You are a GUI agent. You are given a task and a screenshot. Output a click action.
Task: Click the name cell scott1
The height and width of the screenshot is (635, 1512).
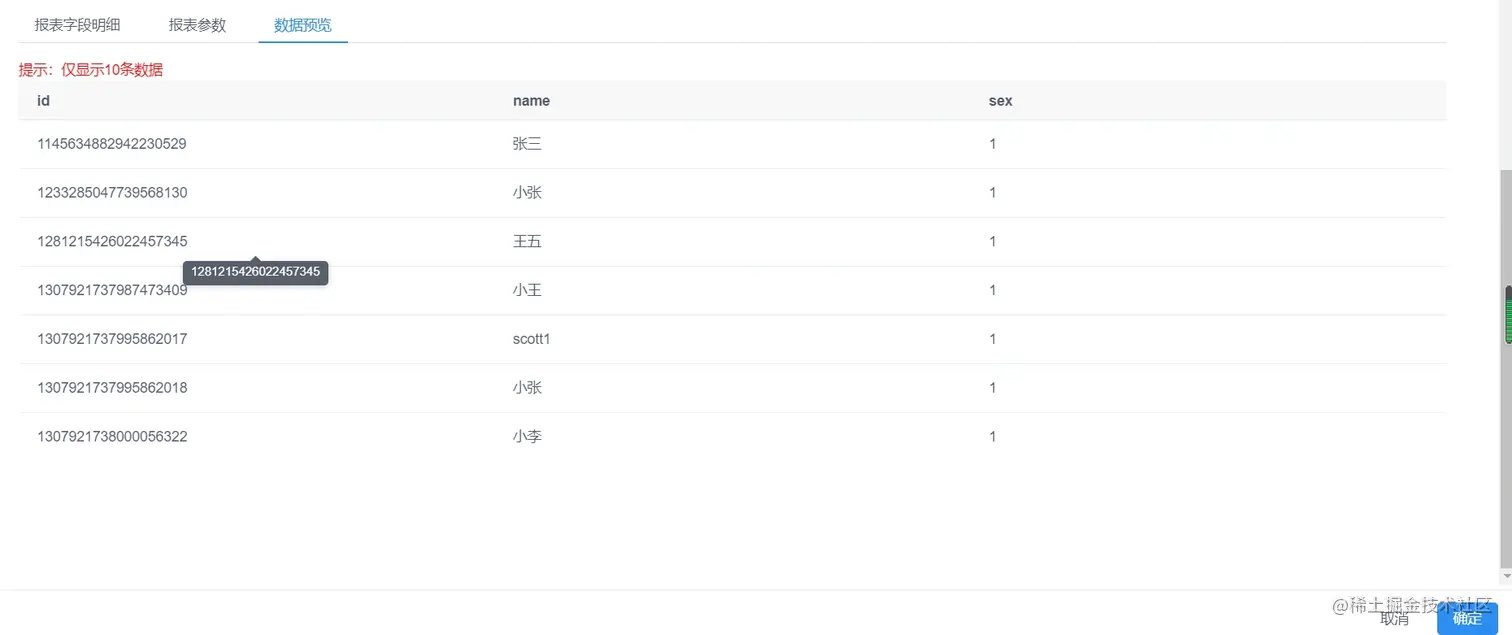(x=531, y=339)
